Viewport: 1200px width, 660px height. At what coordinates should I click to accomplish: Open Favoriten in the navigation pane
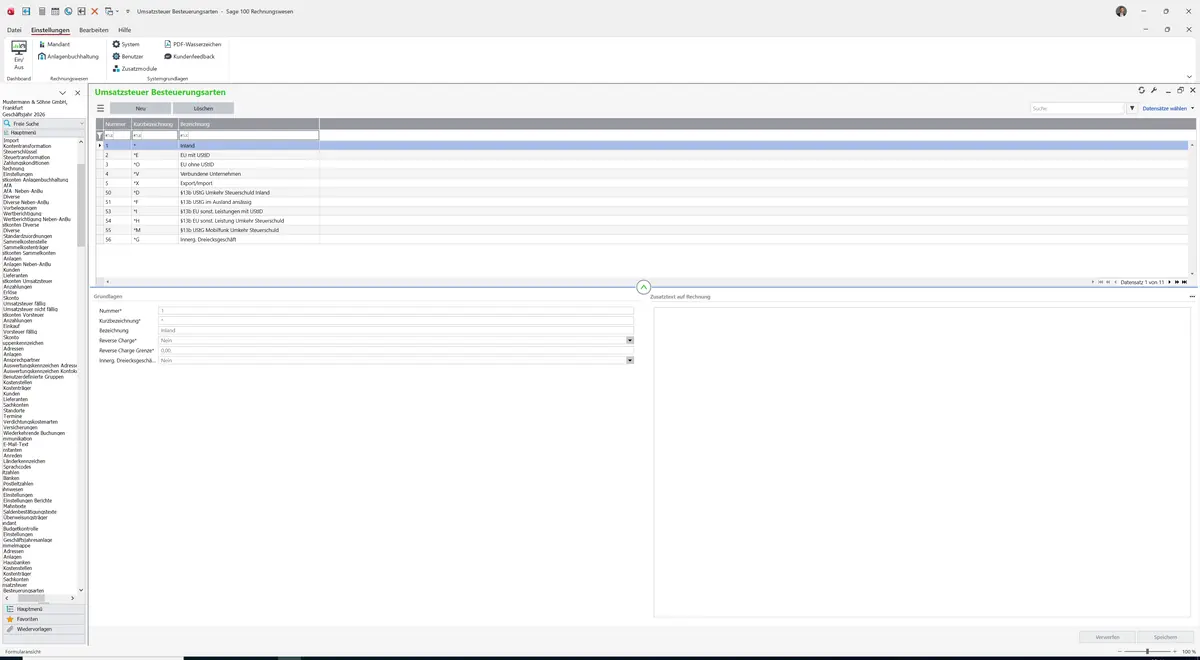click(43, 619)
